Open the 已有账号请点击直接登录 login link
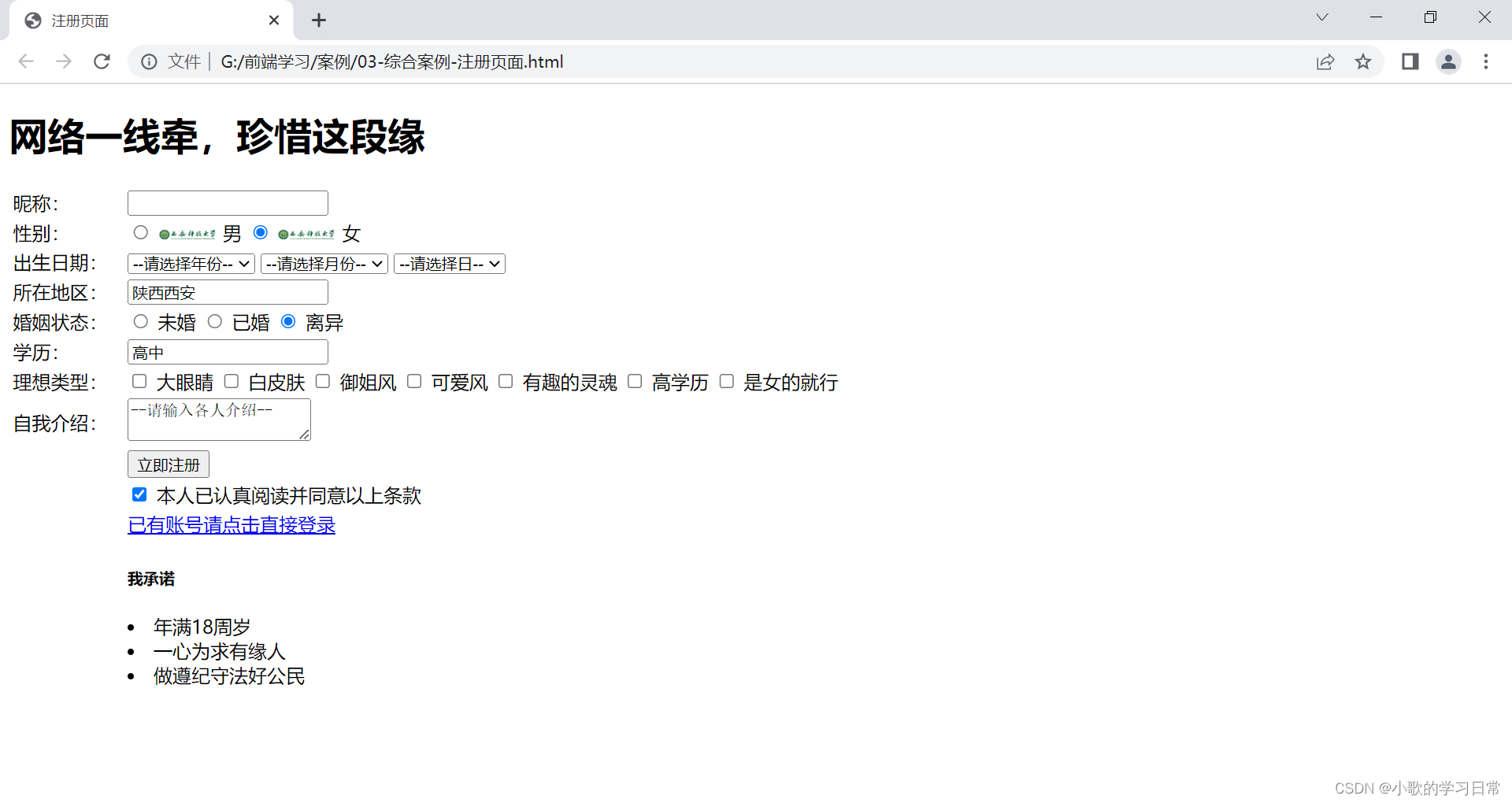1512x803 pixels. (231, 525)
